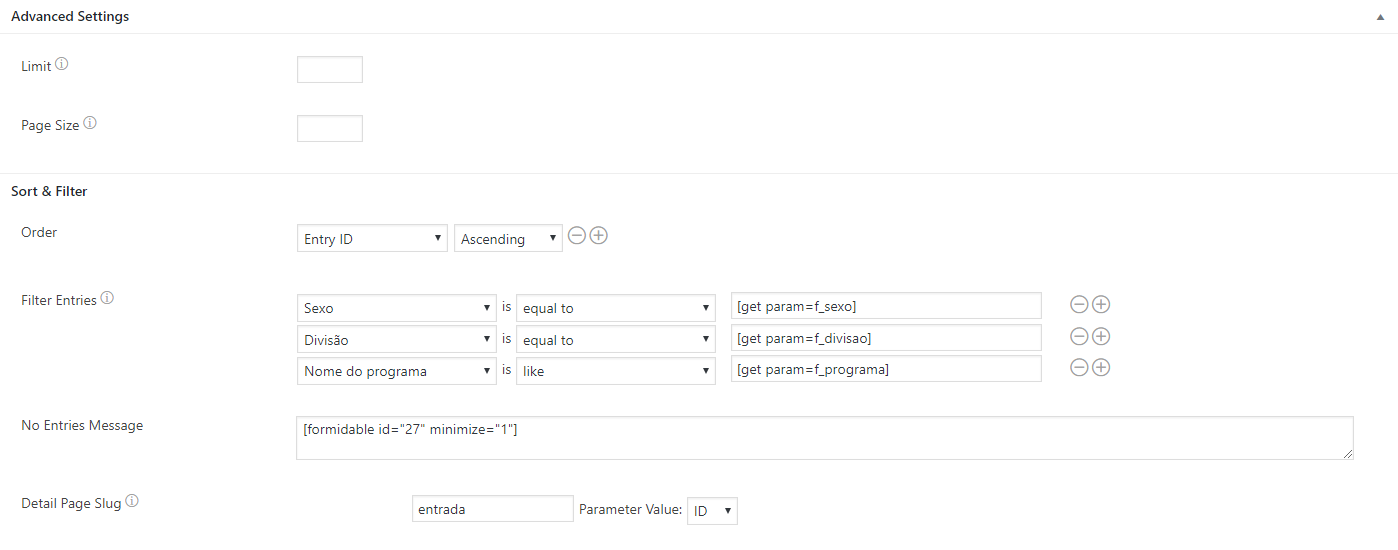Collapse the Advanced Settings panel
Image resolution: width=1398 pixels, height=550 pixels.
tap(1381, 17)
